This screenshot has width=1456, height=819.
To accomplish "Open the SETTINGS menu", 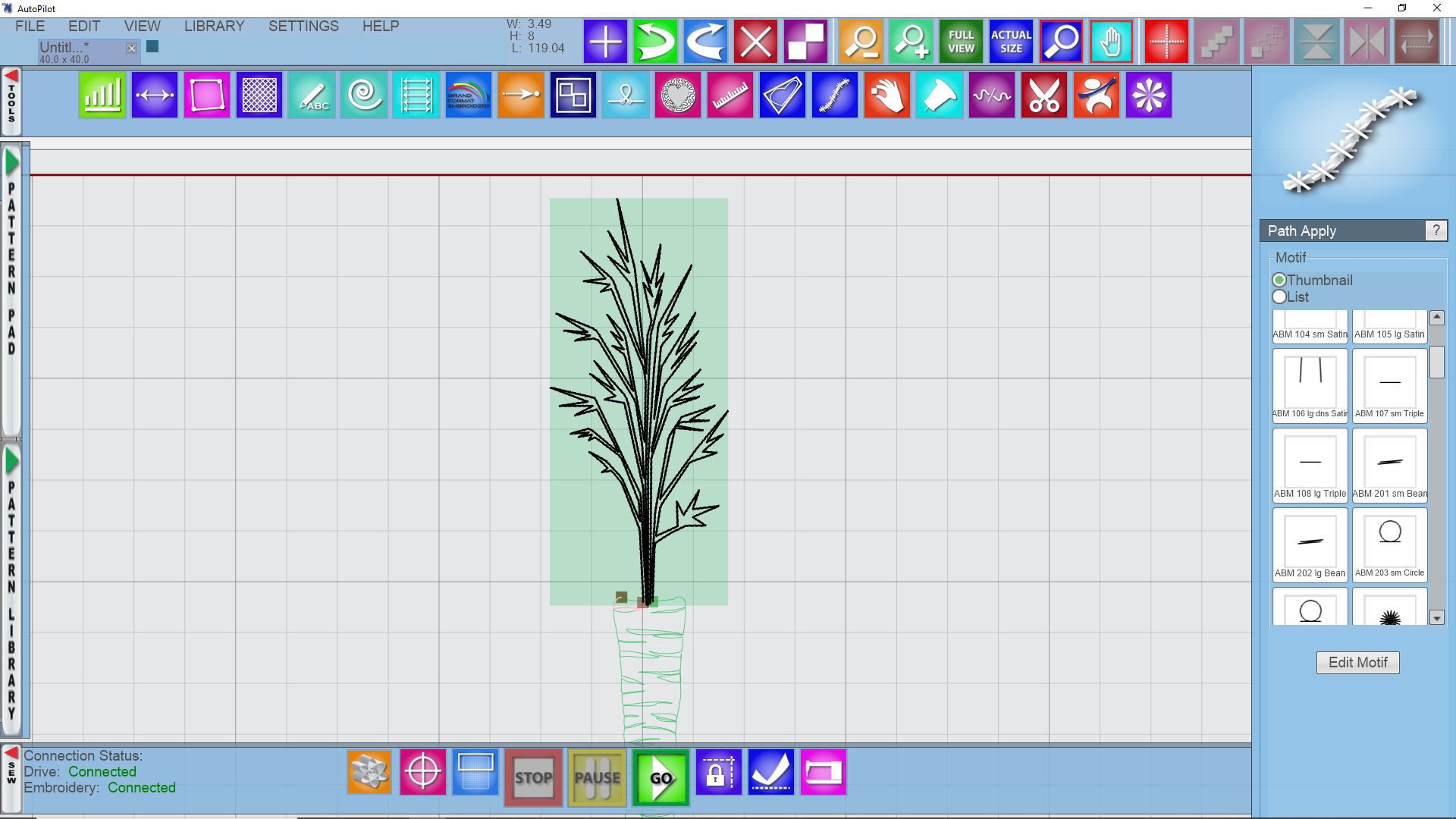I will [x=303, y=26].
